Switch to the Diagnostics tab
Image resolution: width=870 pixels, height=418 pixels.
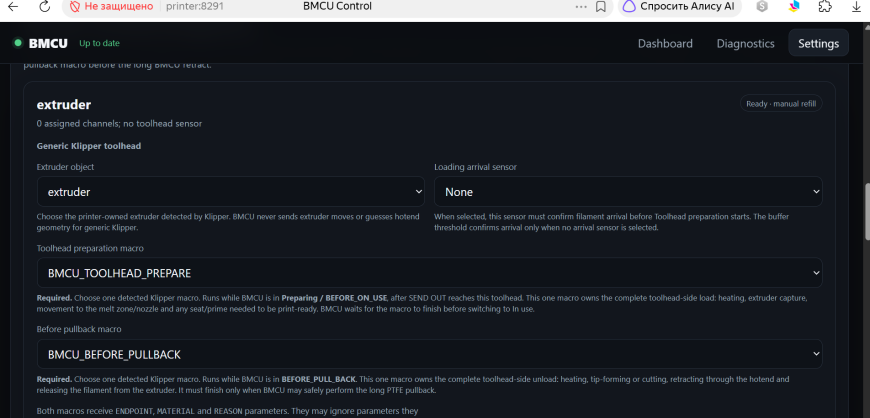[x=745, y=43]
